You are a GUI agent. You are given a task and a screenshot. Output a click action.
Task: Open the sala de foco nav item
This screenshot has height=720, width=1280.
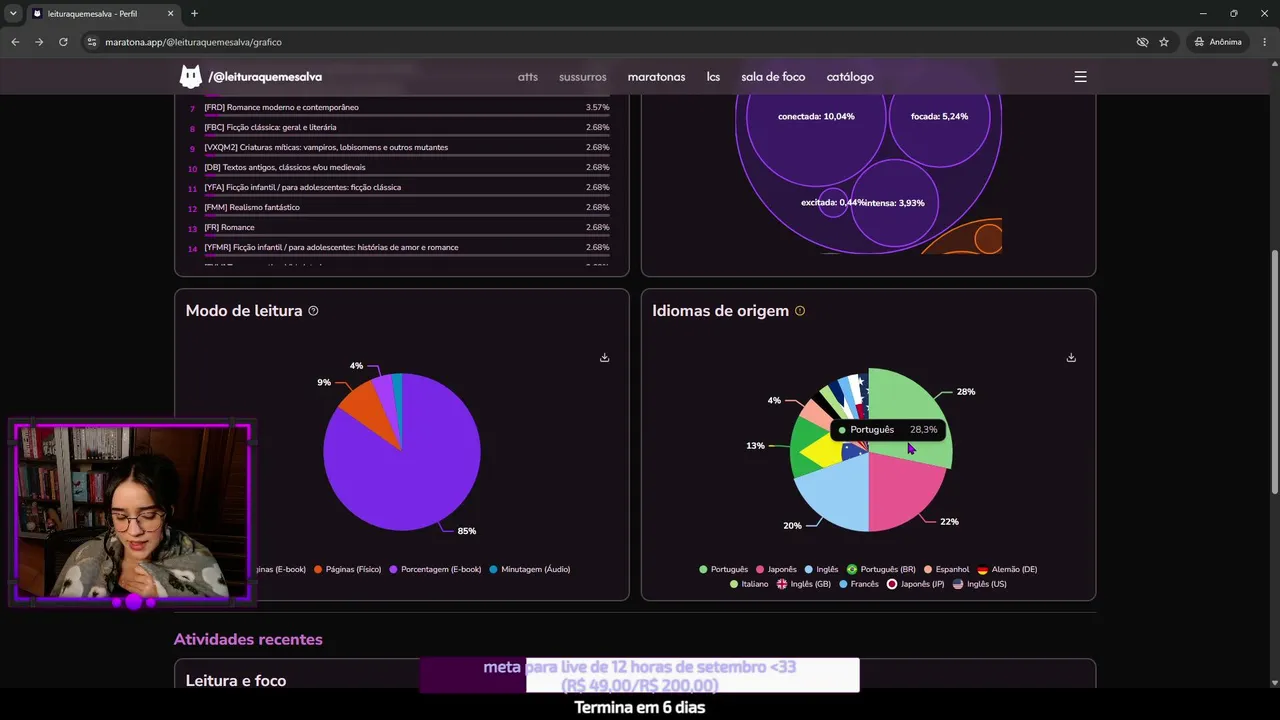click(x=773, y=77)
